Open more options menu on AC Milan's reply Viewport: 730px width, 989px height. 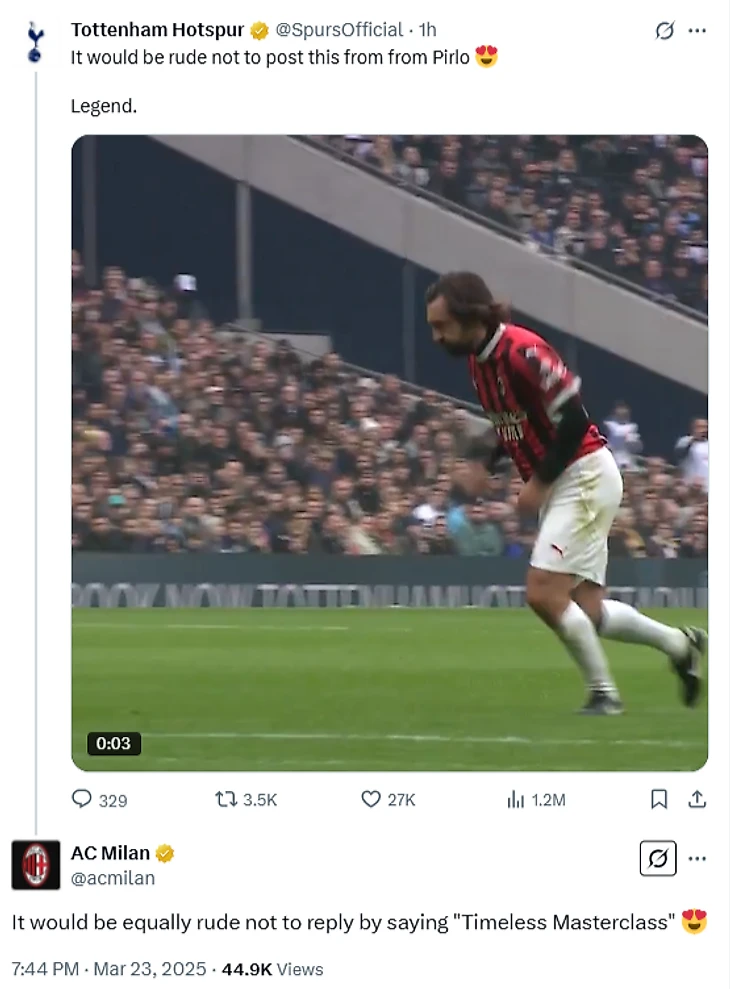698,858
